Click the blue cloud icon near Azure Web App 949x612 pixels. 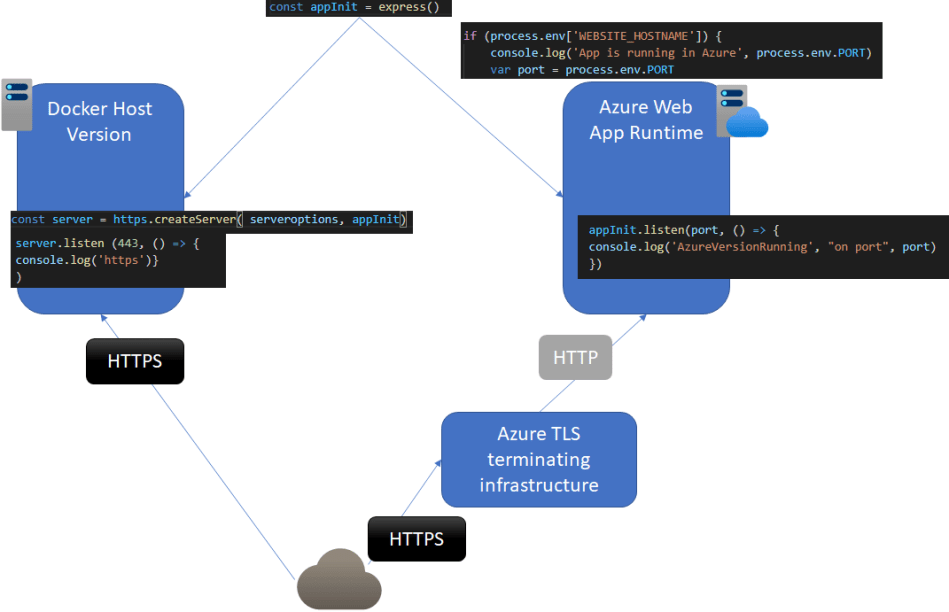click(747, 122)
